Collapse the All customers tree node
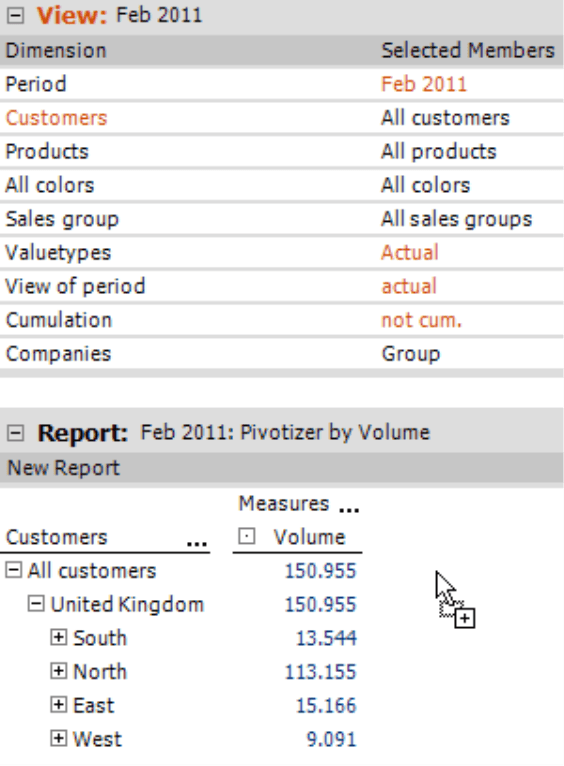The height and width of the screenshot is (766, 564). (13, 570)
